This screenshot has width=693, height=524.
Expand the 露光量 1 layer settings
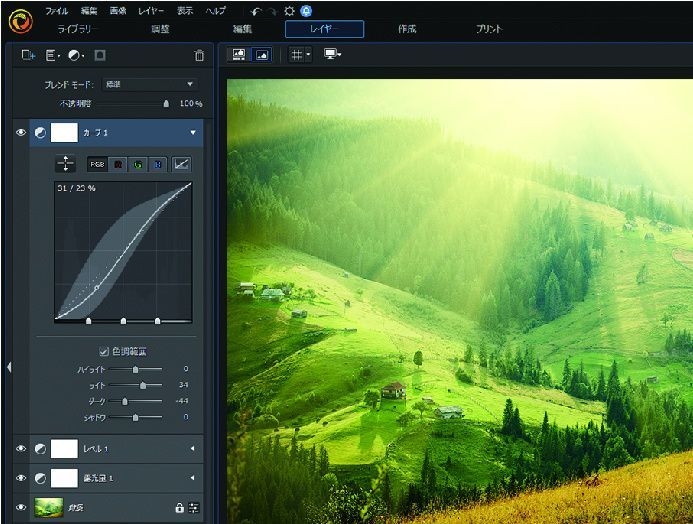pyautogui.click(x=192, y=478)
